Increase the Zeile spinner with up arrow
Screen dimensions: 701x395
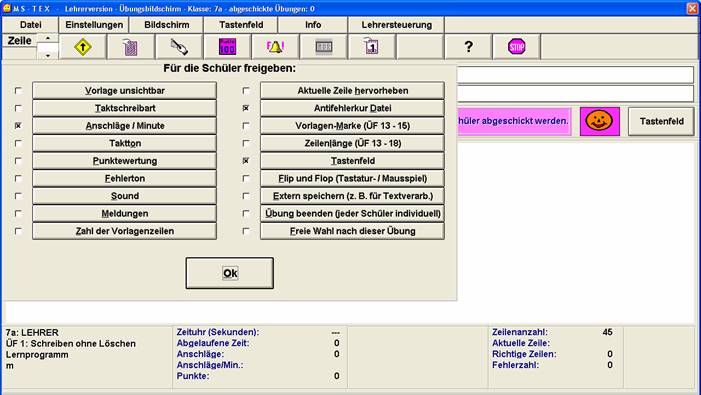47,38
